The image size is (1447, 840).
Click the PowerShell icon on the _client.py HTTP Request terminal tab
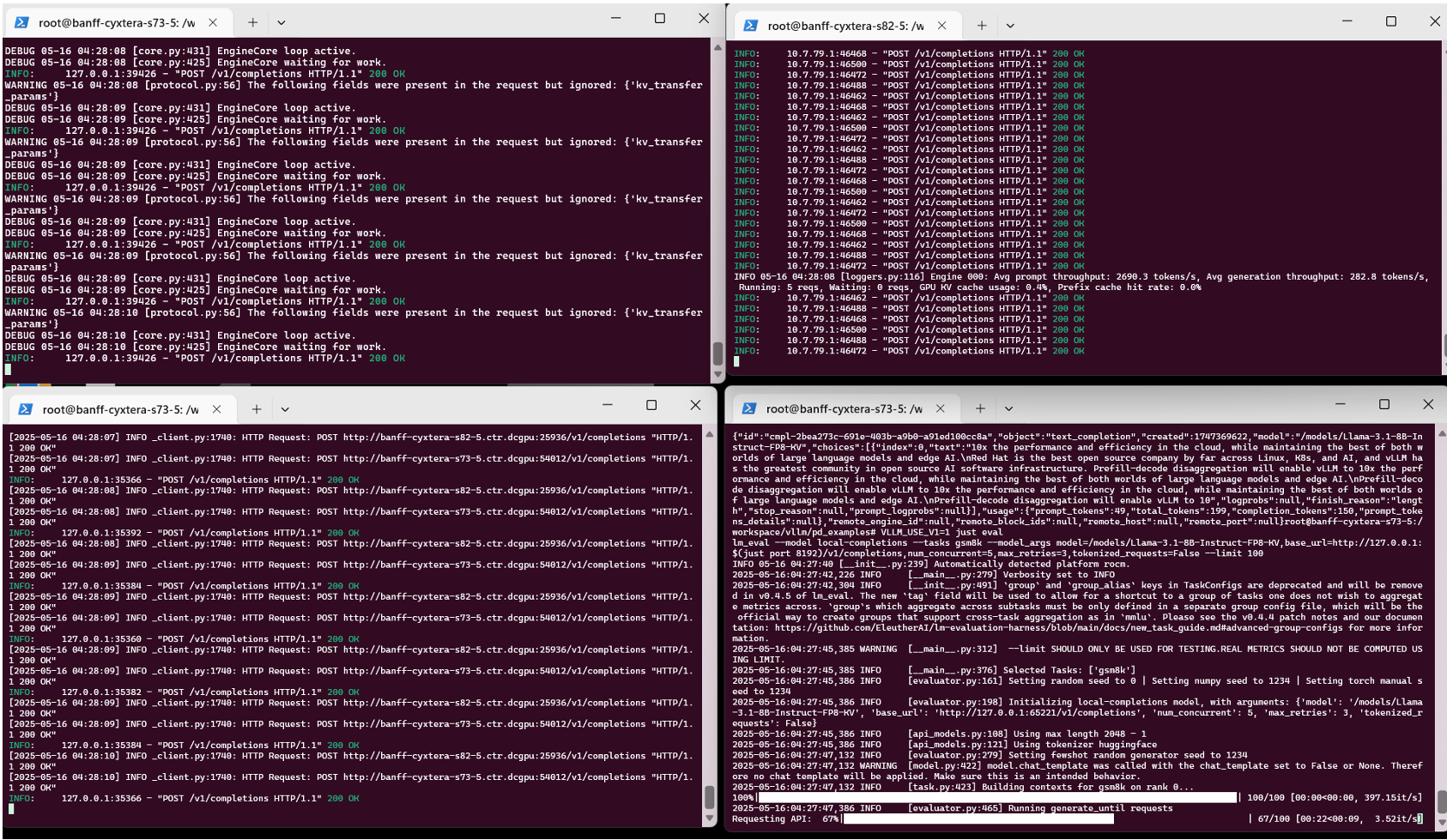(26, 409)
